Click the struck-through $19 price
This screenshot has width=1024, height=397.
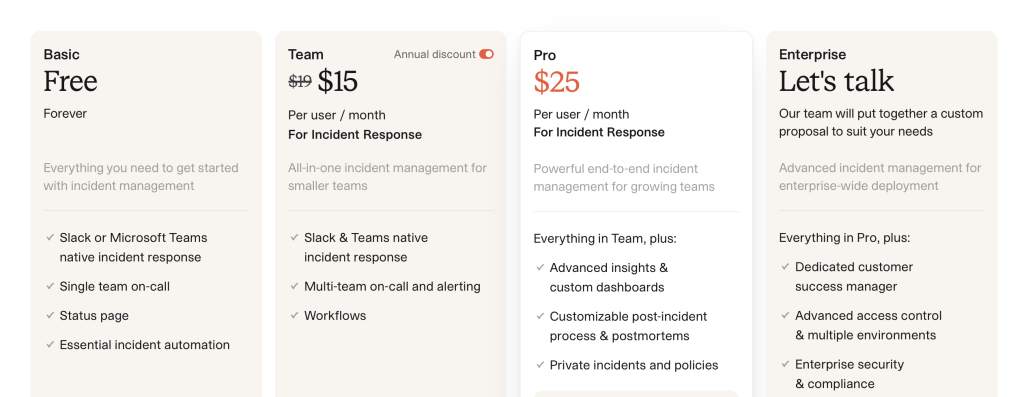[300, 82]
